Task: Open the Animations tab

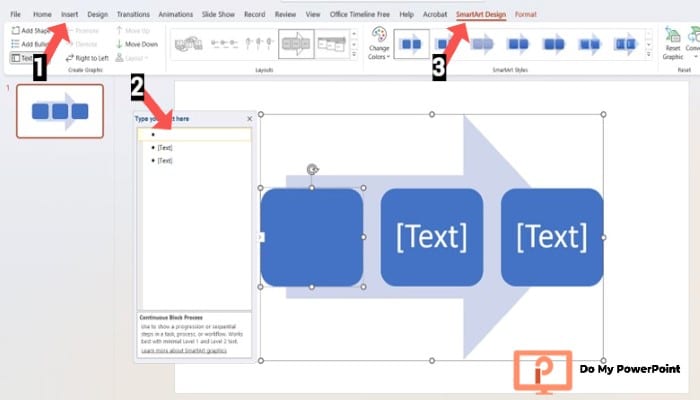Action: point(175,14)
